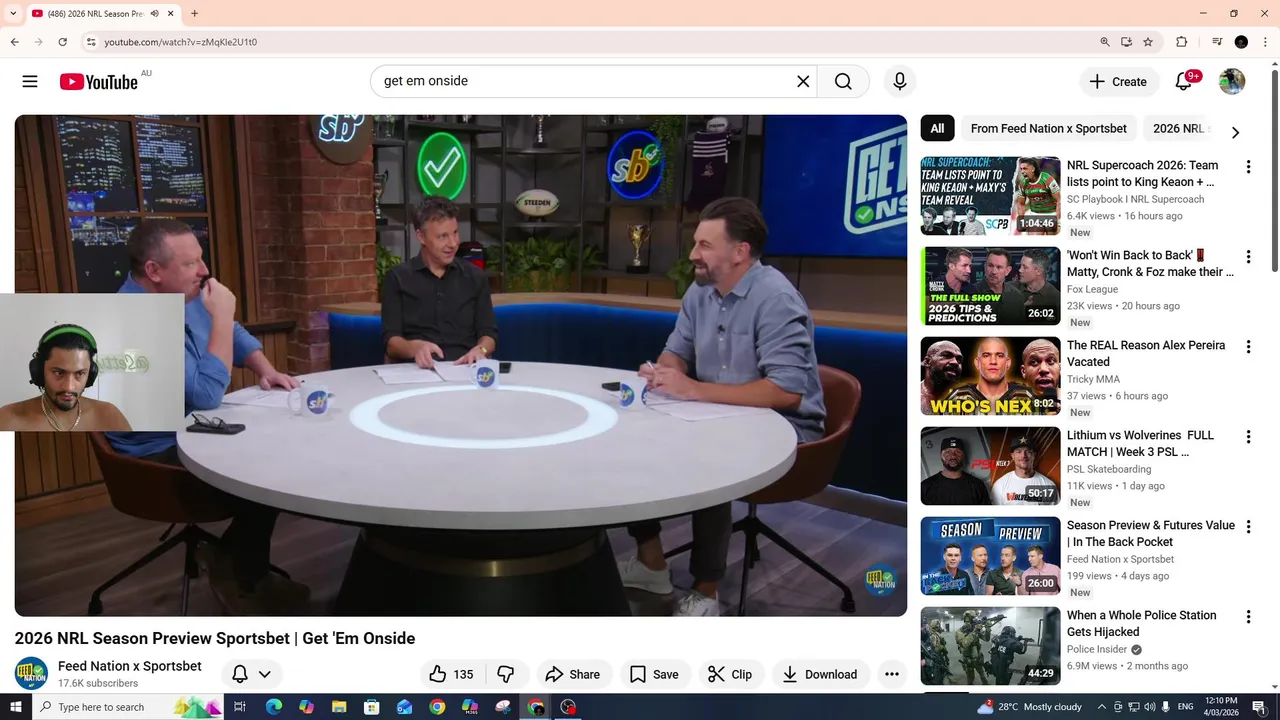This screenshot has width=1280, height=720.
Task: Dislike the video with thumbs down
Action: tap(506, 674)
